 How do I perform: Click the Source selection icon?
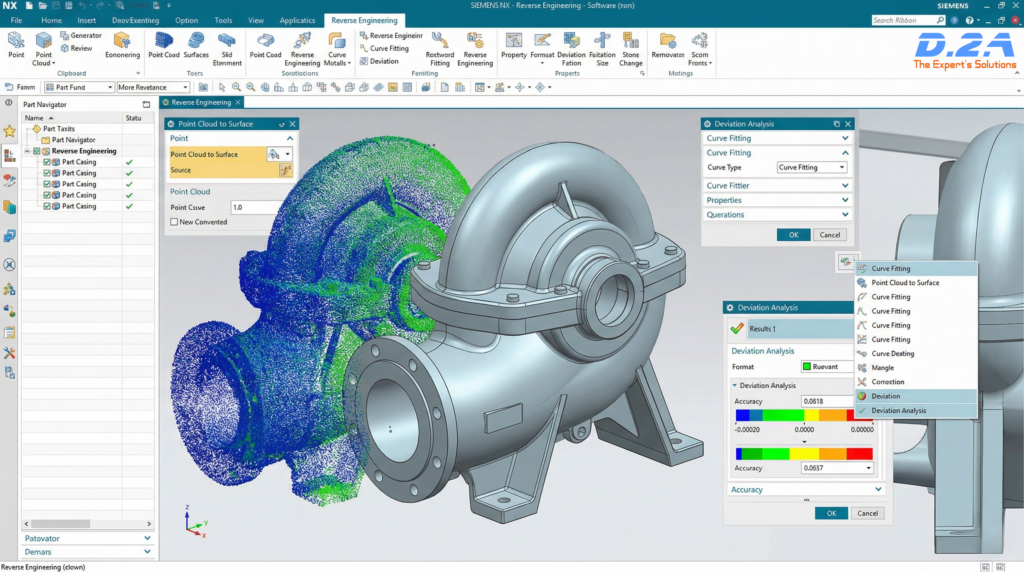[285, 170]
